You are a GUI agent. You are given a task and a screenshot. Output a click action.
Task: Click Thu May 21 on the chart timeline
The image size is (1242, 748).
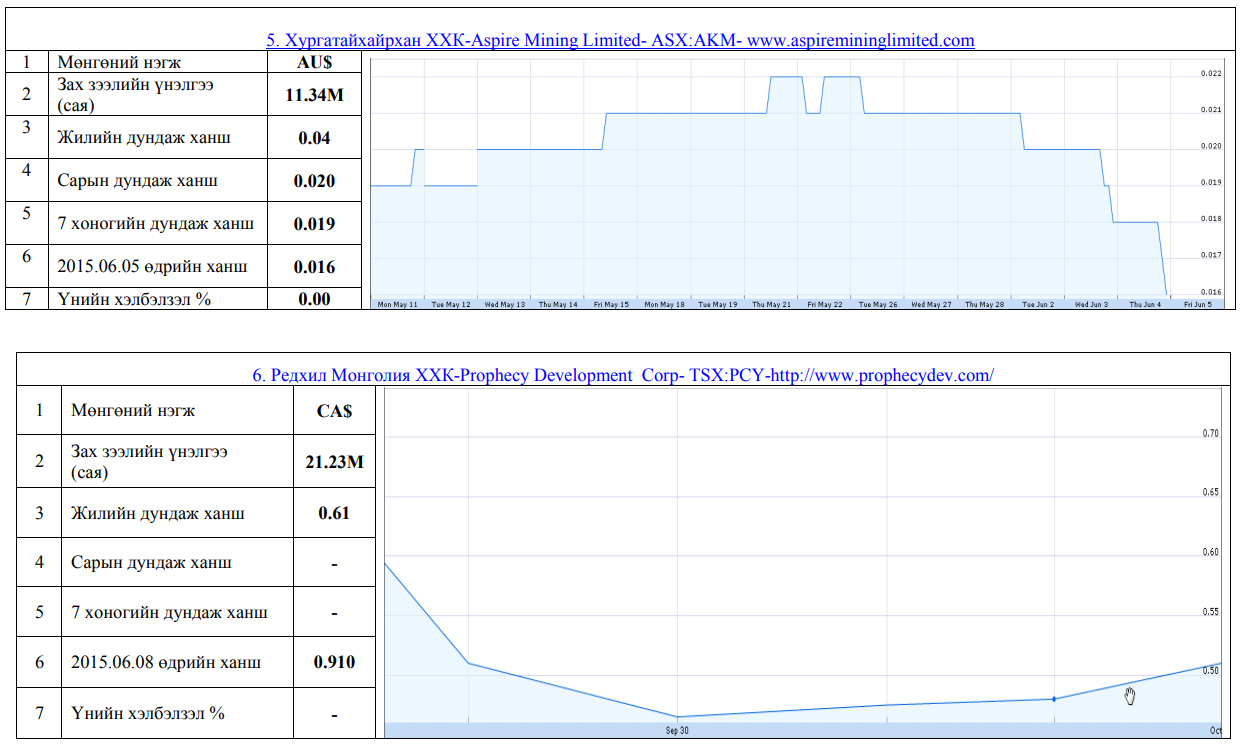pyautogui.click(x=771, y=304)
